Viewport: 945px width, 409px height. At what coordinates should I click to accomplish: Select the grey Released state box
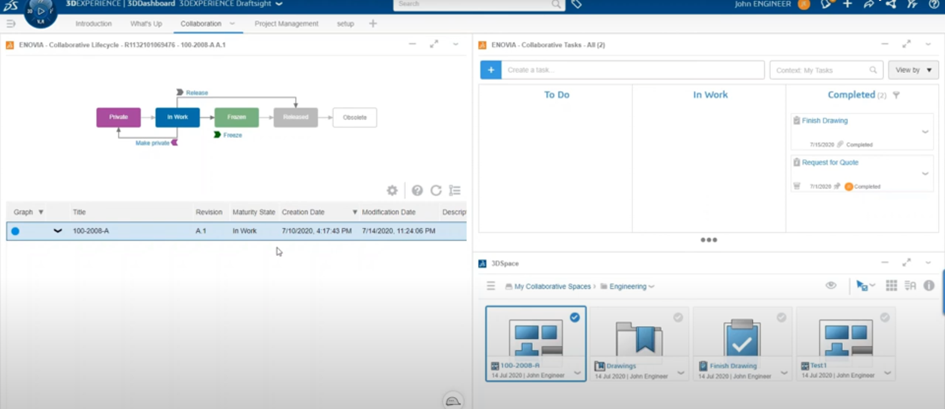pyautogui.click(x=295, y=117)
